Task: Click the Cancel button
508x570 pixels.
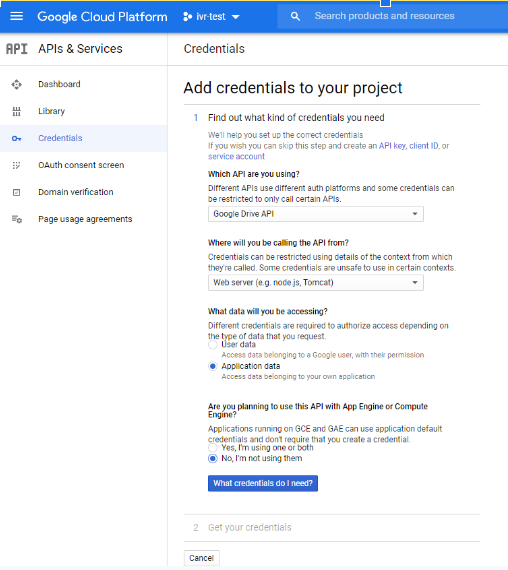Action: pos(201,558)
